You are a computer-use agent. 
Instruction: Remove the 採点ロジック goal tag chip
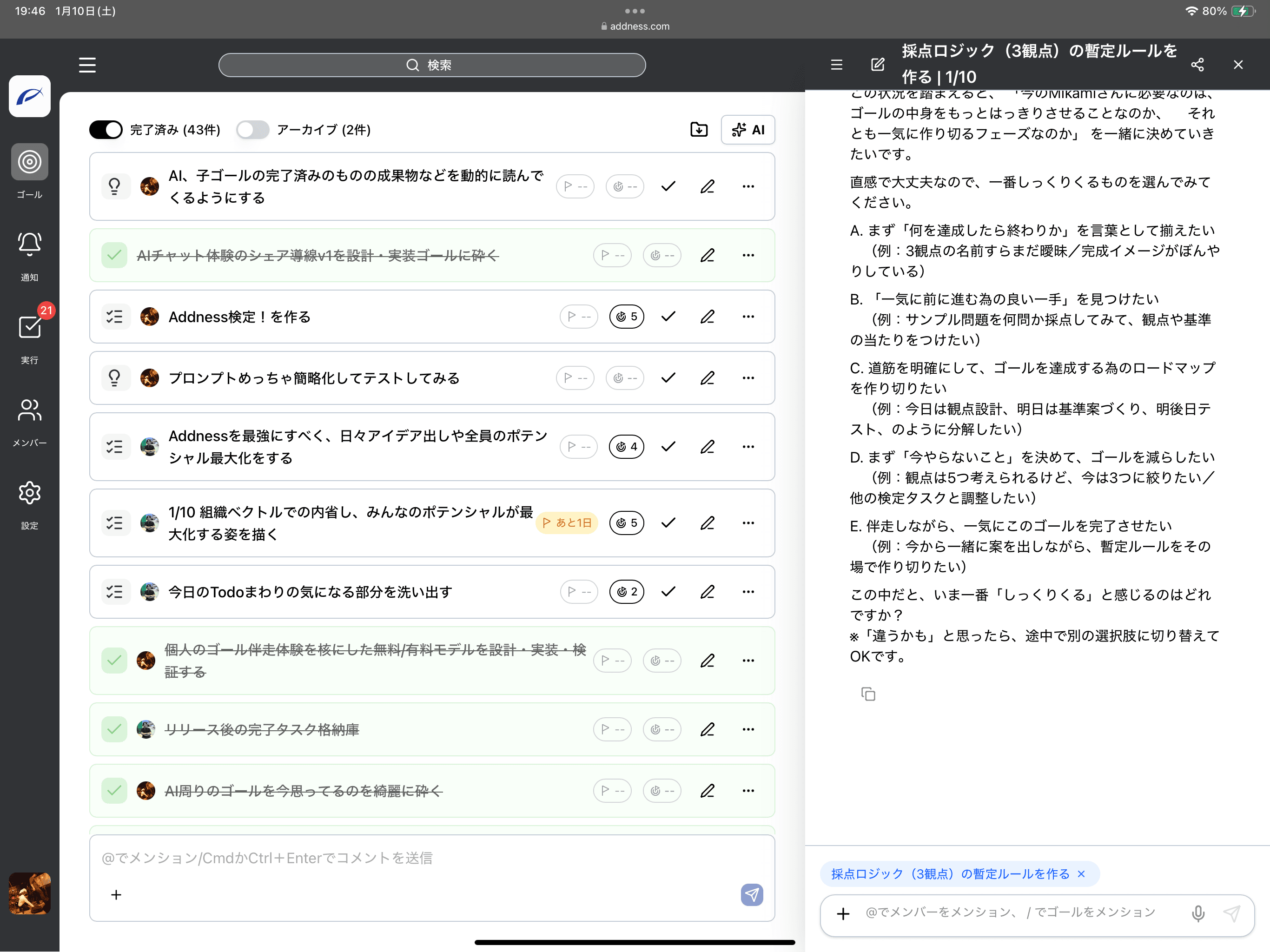click(x=1081, y=874)
